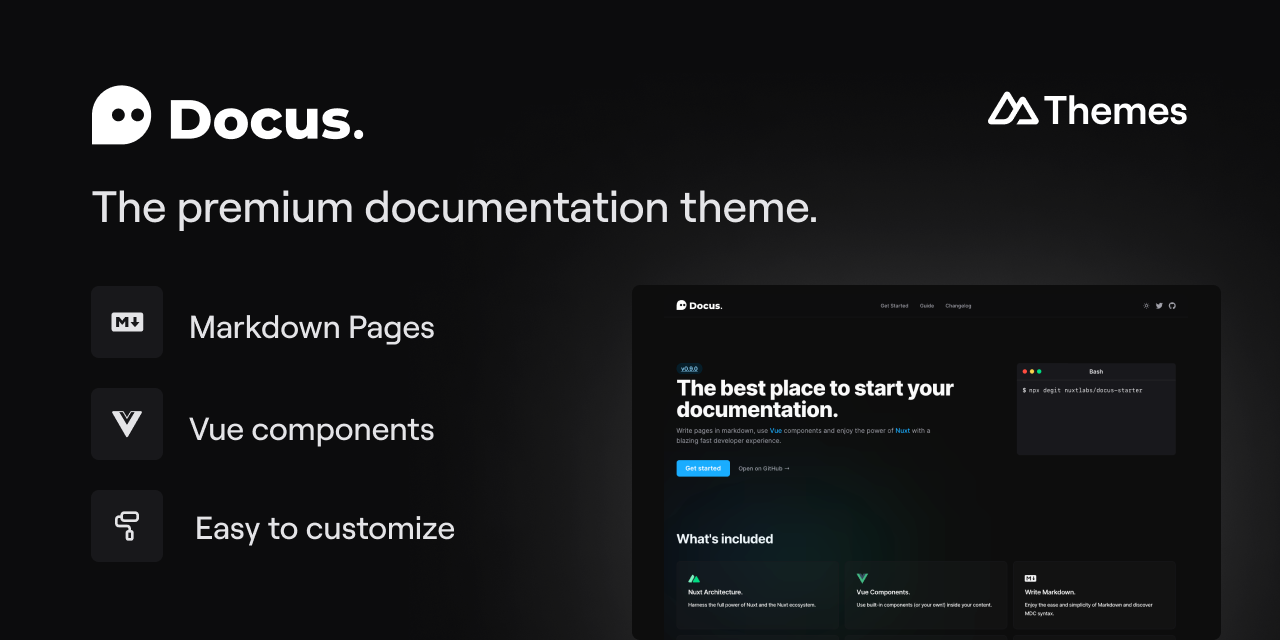1280x640 pixels.
Task: Click the paint roller Easy to customize icon
Action: pyautogui.click(x=126, y=526)
